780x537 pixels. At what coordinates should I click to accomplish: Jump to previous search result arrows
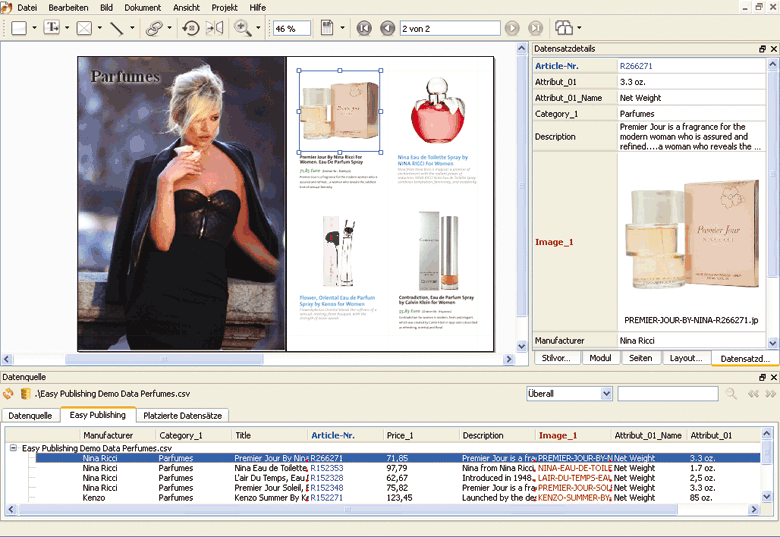(x=753, y=394)
